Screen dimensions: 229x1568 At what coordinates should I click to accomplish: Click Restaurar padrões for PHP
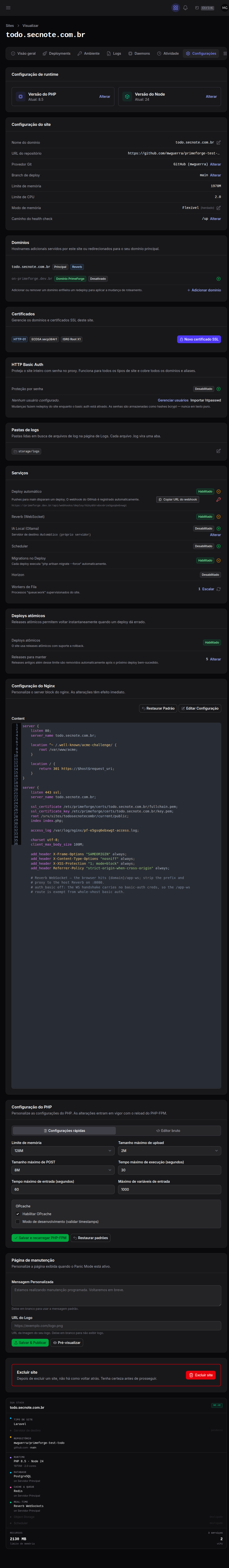pyautogui.click(x=91, y=1238)
